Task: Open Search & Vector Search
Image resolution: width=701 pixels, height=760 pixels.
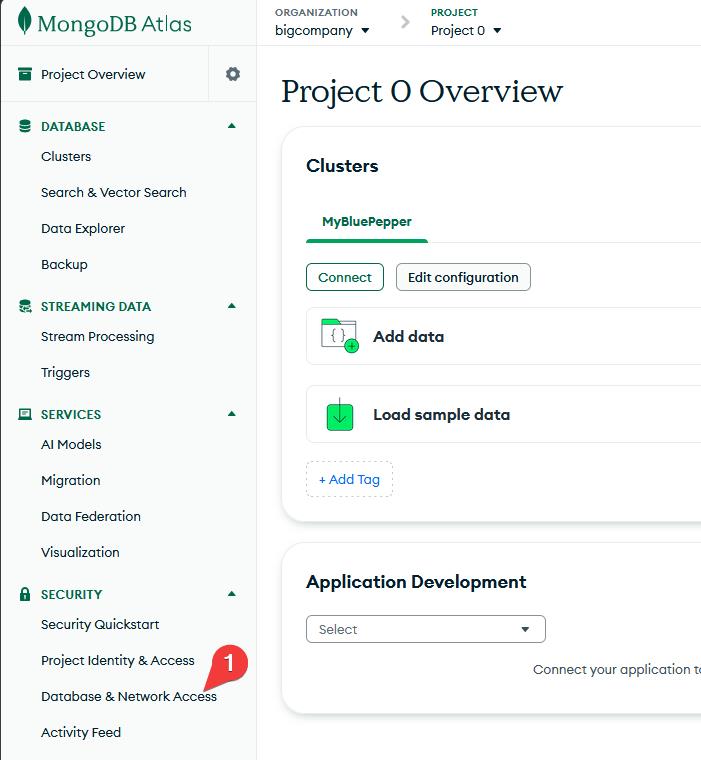Action: [113, 192]
